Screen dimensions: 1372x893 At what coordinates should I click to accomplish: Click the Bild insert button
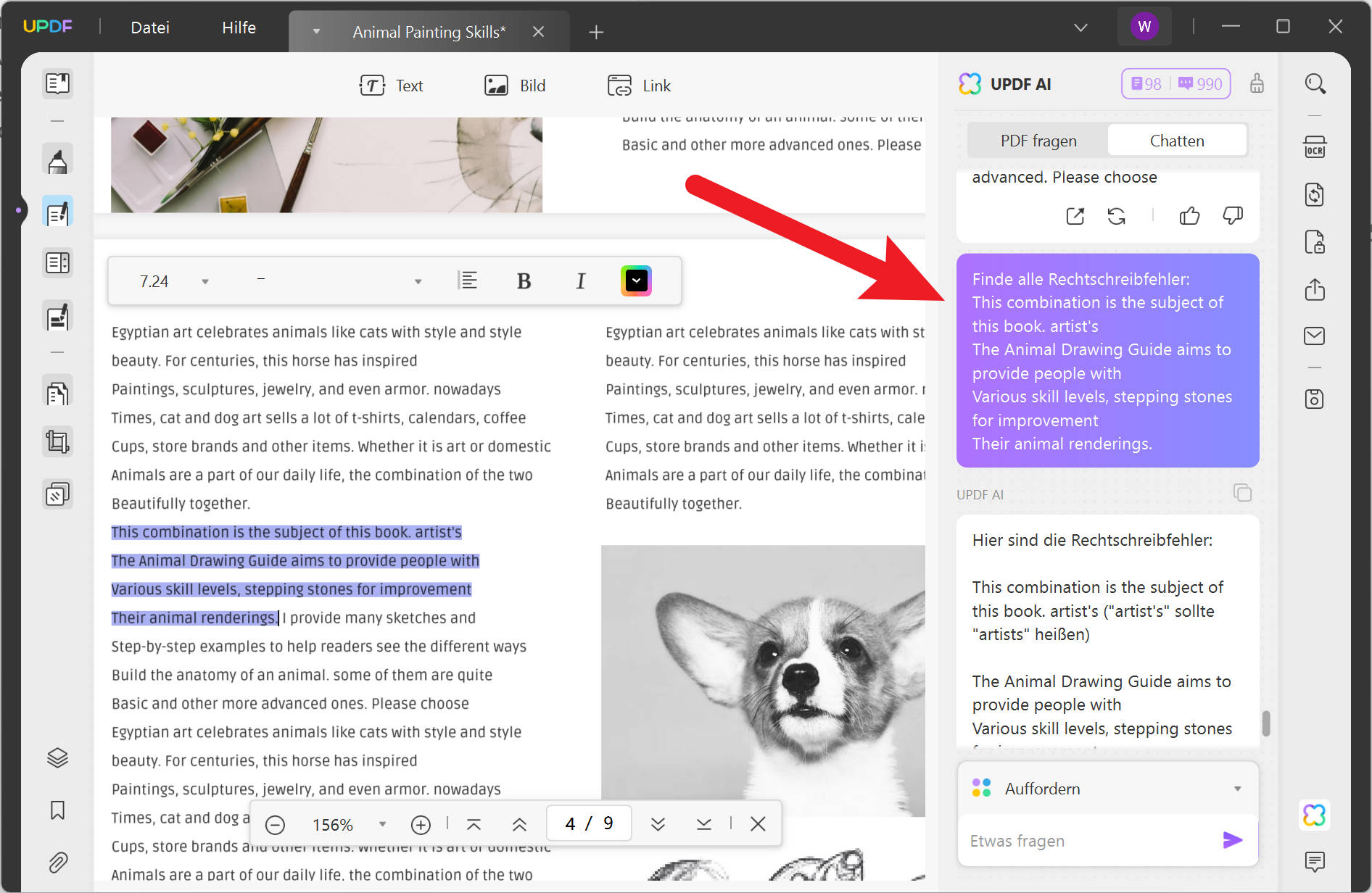click(x=515, y=86)
